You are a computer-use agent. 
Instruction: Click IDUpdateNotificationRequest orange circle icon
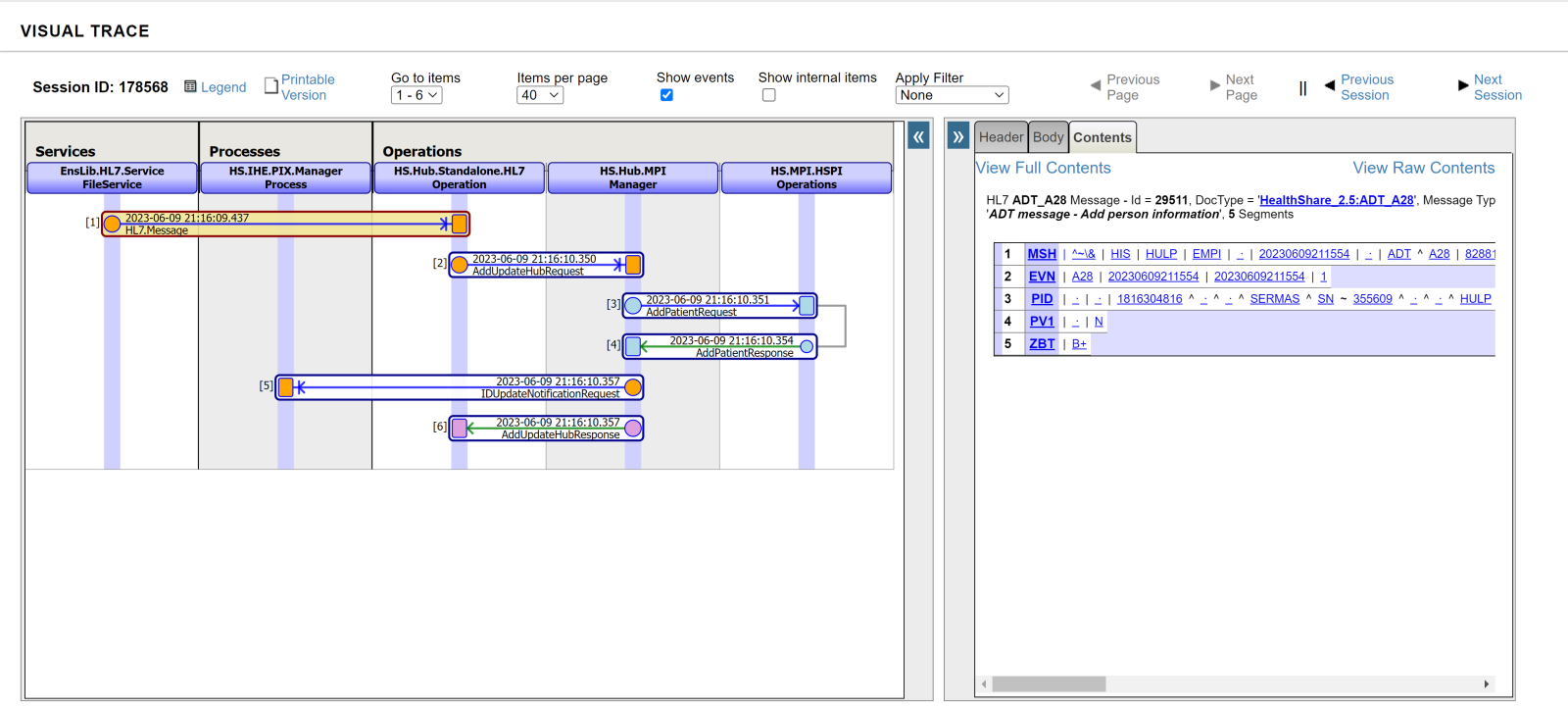tap(633, 387)
